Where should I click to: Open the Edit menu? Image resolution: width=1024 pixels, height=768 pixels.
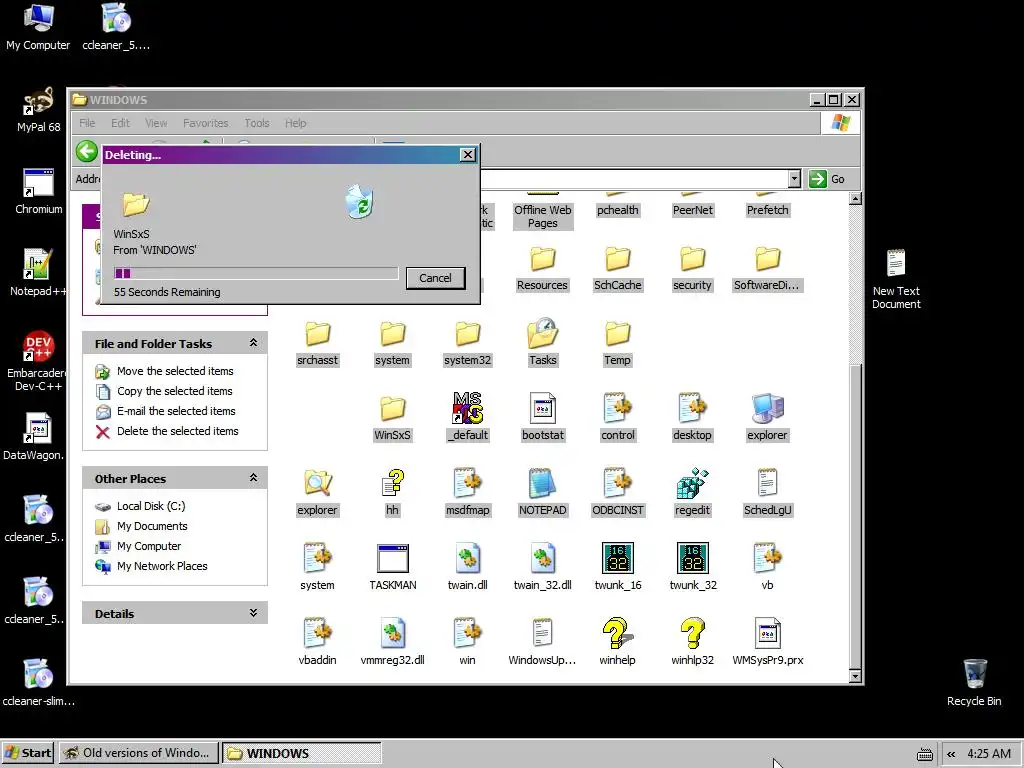[120, 123]
